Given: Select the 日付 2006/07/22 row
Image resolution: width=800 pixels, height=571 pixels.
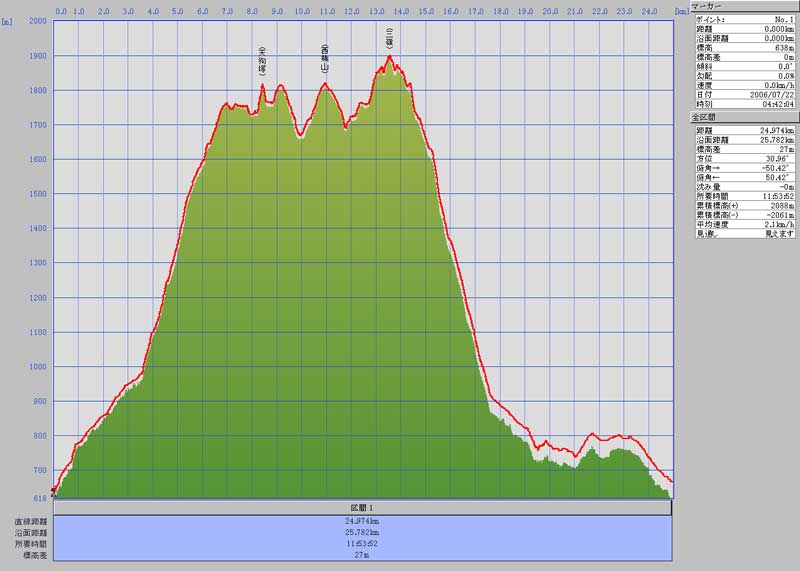Looking at the screenshot, I should (743, 94).
